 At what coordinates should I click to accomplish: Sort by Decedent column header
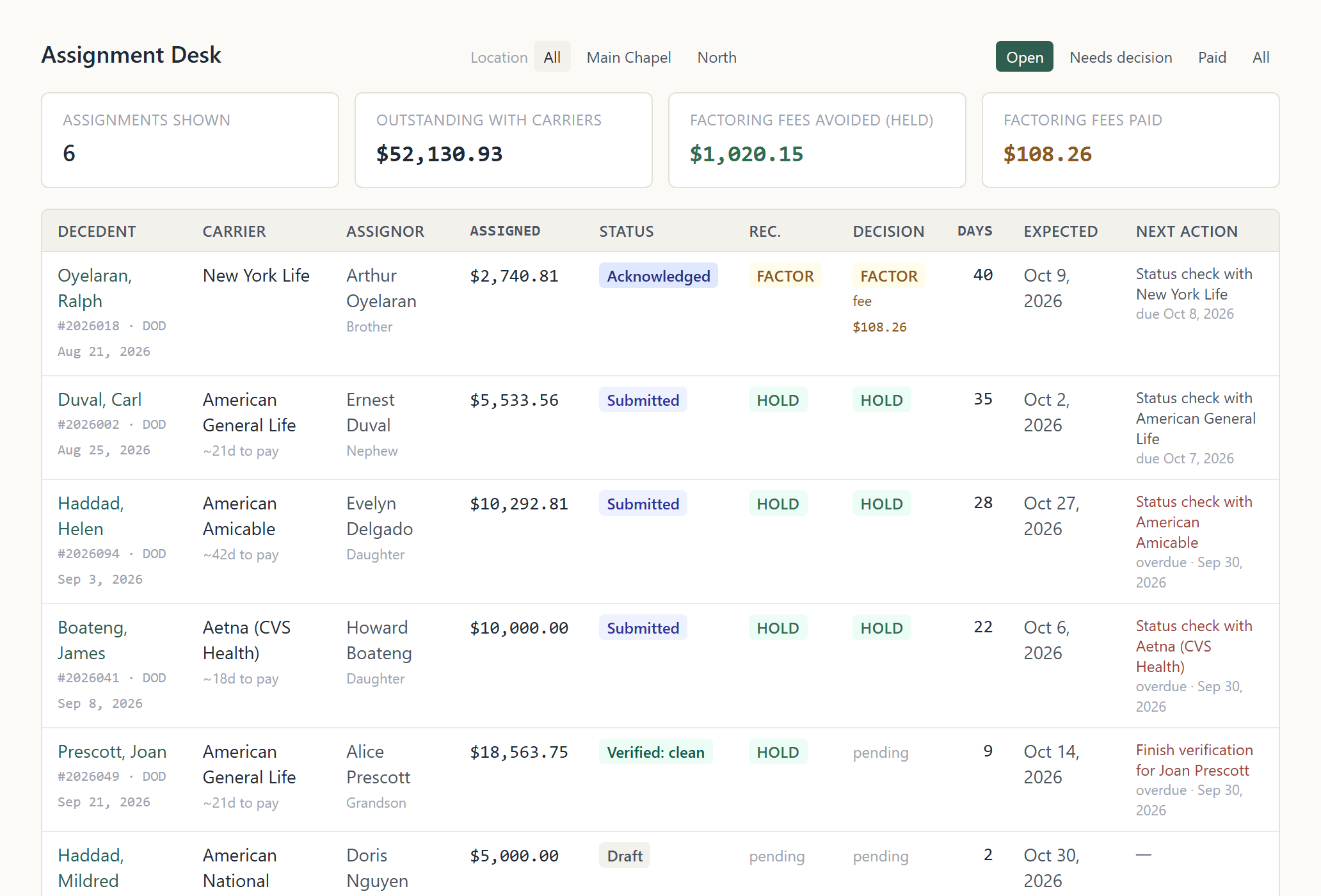tap(97, 231)
